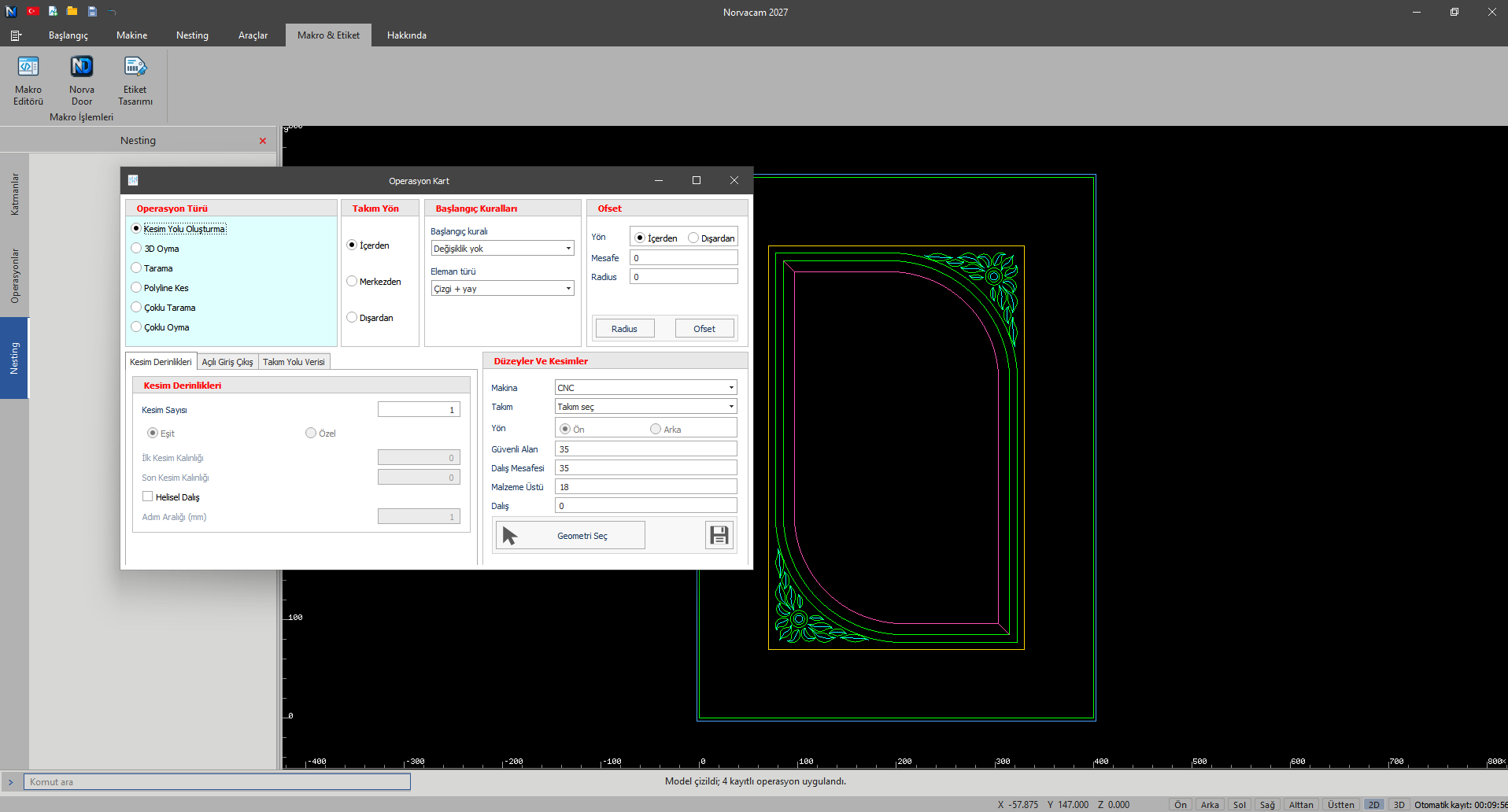The width and height of the screenshot is (1508, 812).
Task: Click the Güvenli Alan input field
Action: click(x=646, y=448)
